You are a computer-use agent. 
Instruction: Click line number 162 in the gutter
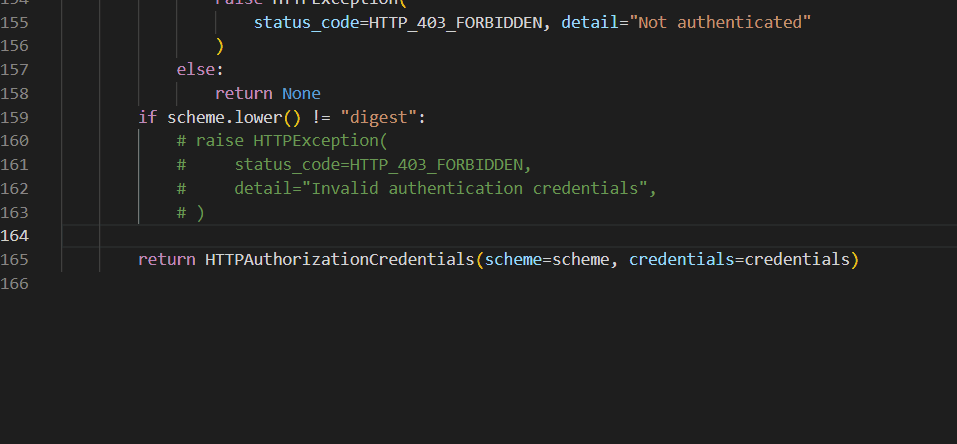[14, 189]
